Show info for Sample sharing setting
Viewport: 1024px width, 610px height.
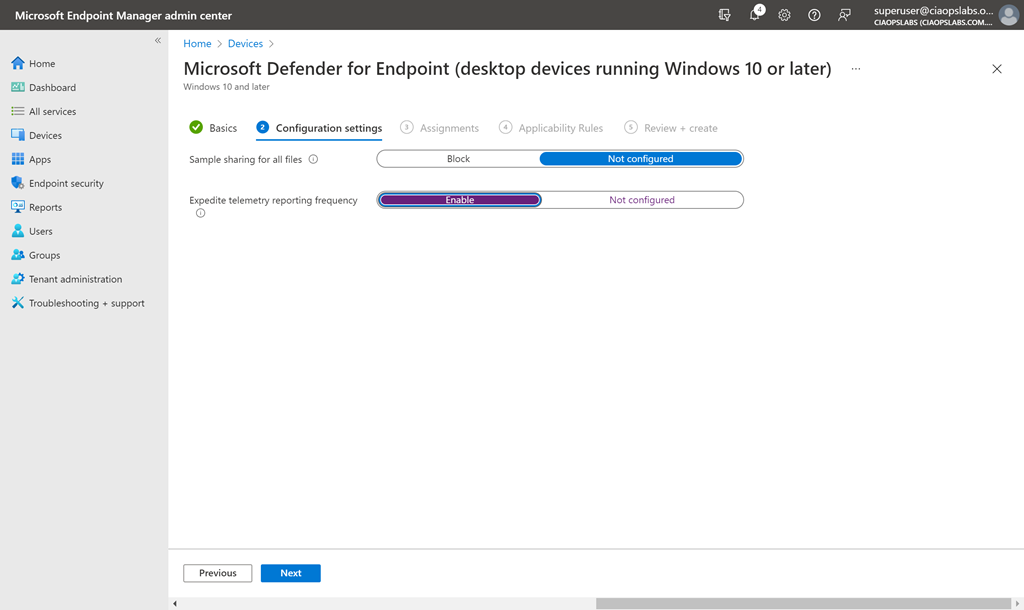click(313, 159)
